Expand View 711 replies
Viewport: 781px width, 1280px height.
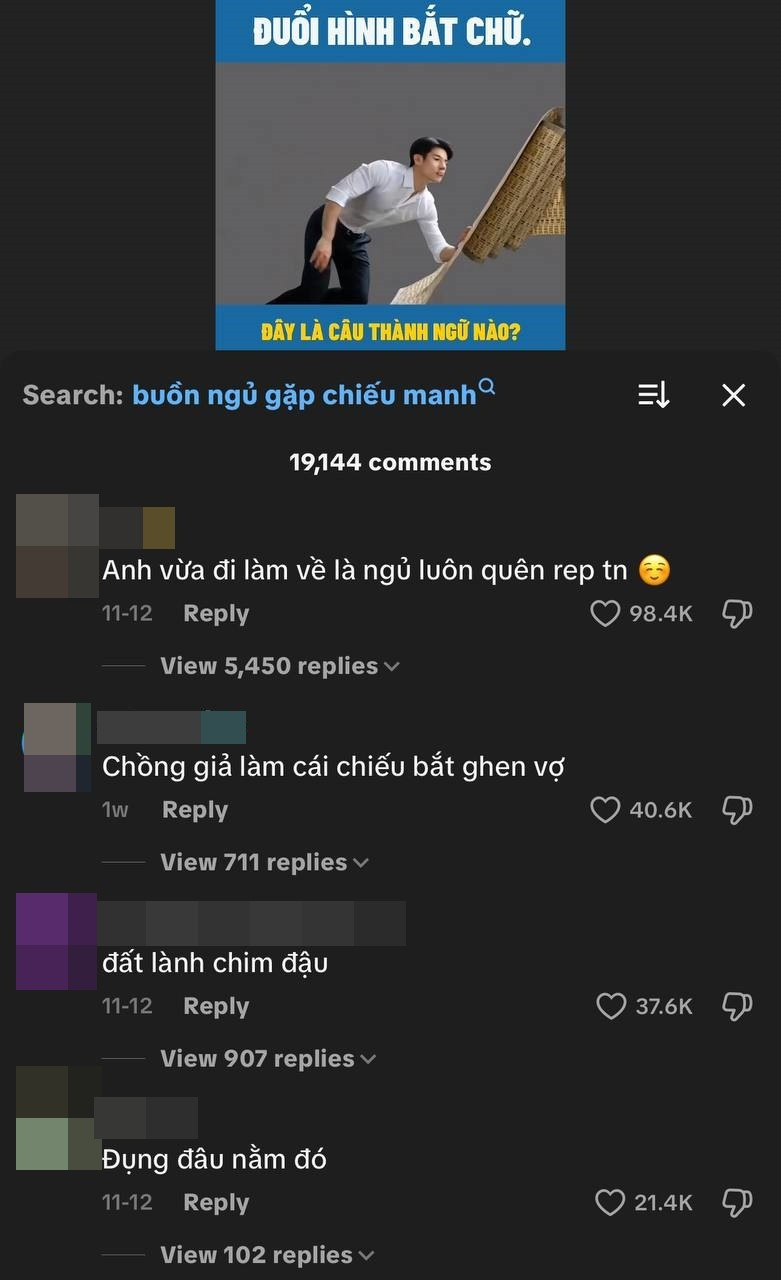(x=265, y=862)
